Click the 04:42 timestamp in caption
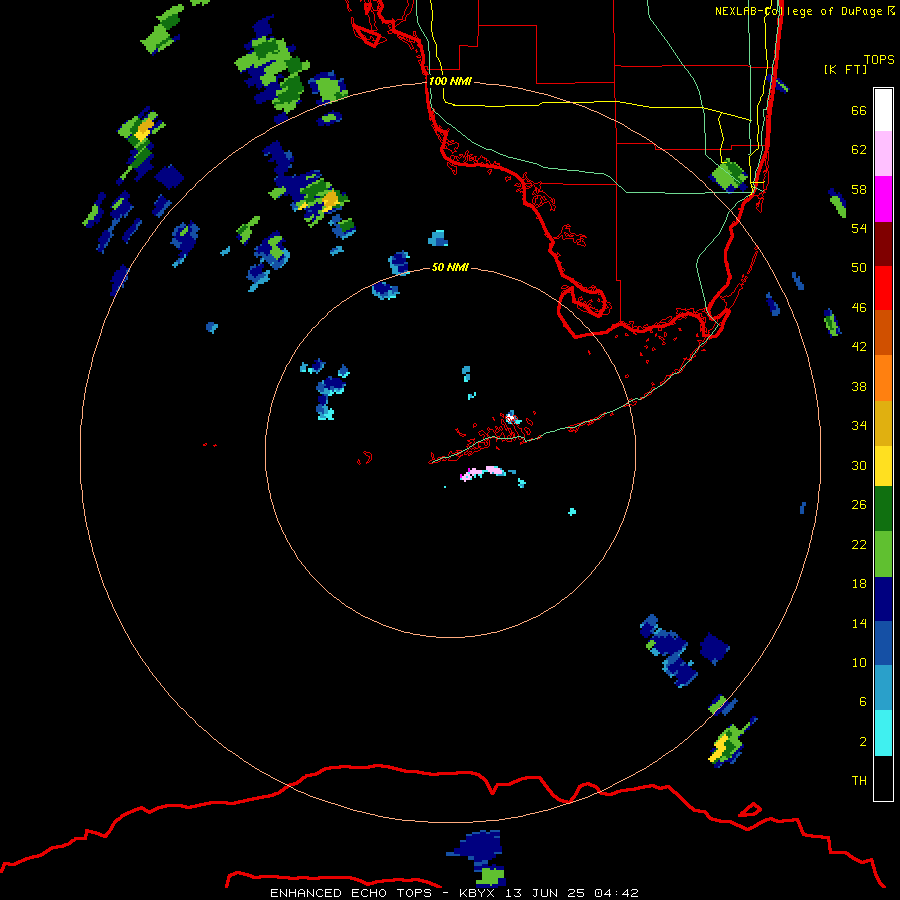This screenshot has width=900, height=900. tap(616, 893)
